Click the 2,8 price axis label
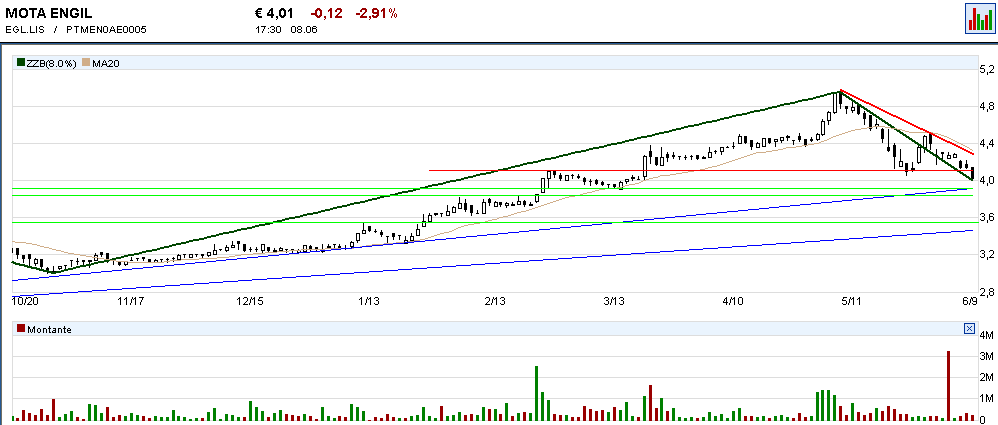The height and width of the screenshot is (425, 998). coord(987,292)
